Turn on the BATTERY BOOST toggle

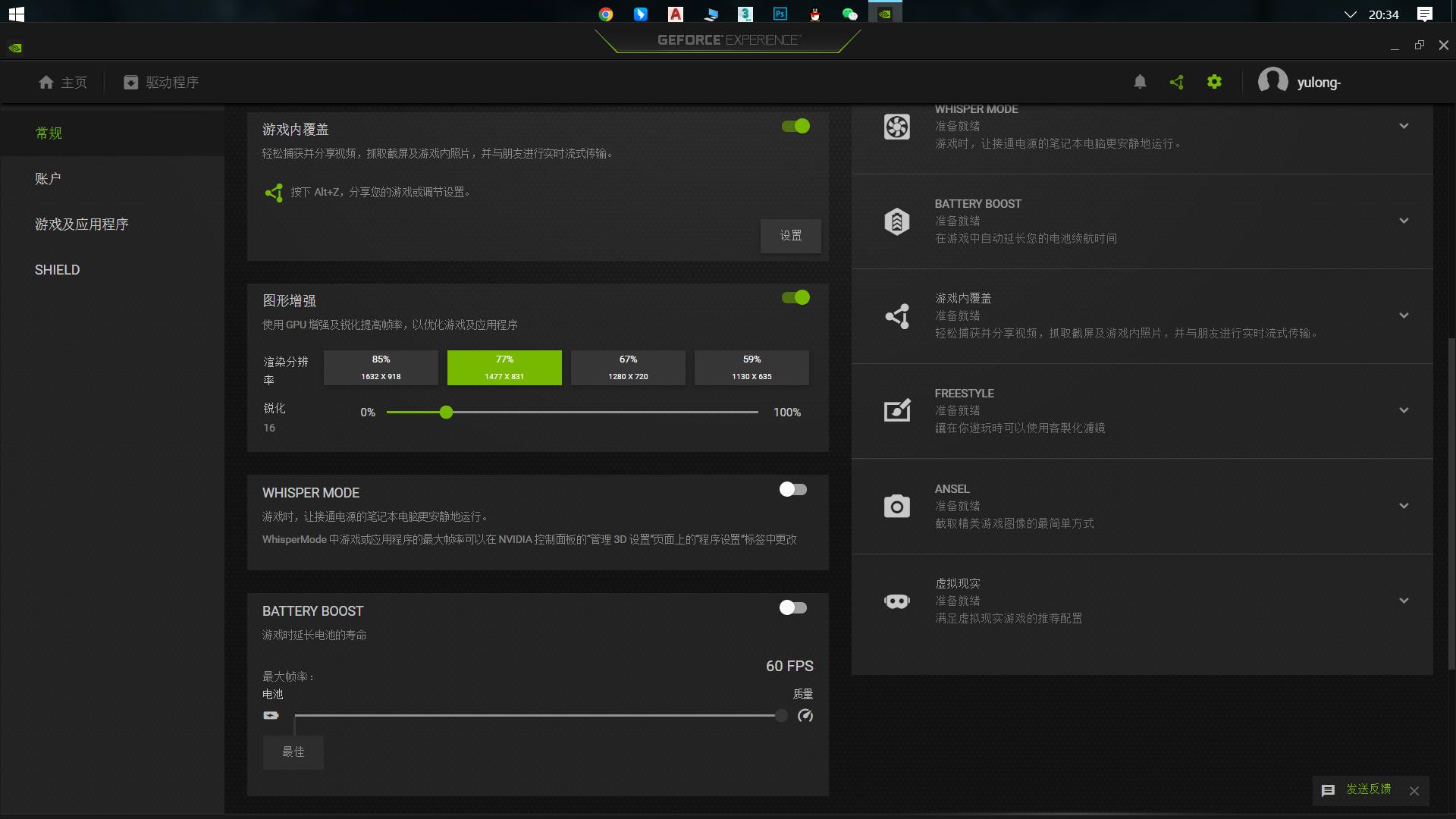click(792, 608)
